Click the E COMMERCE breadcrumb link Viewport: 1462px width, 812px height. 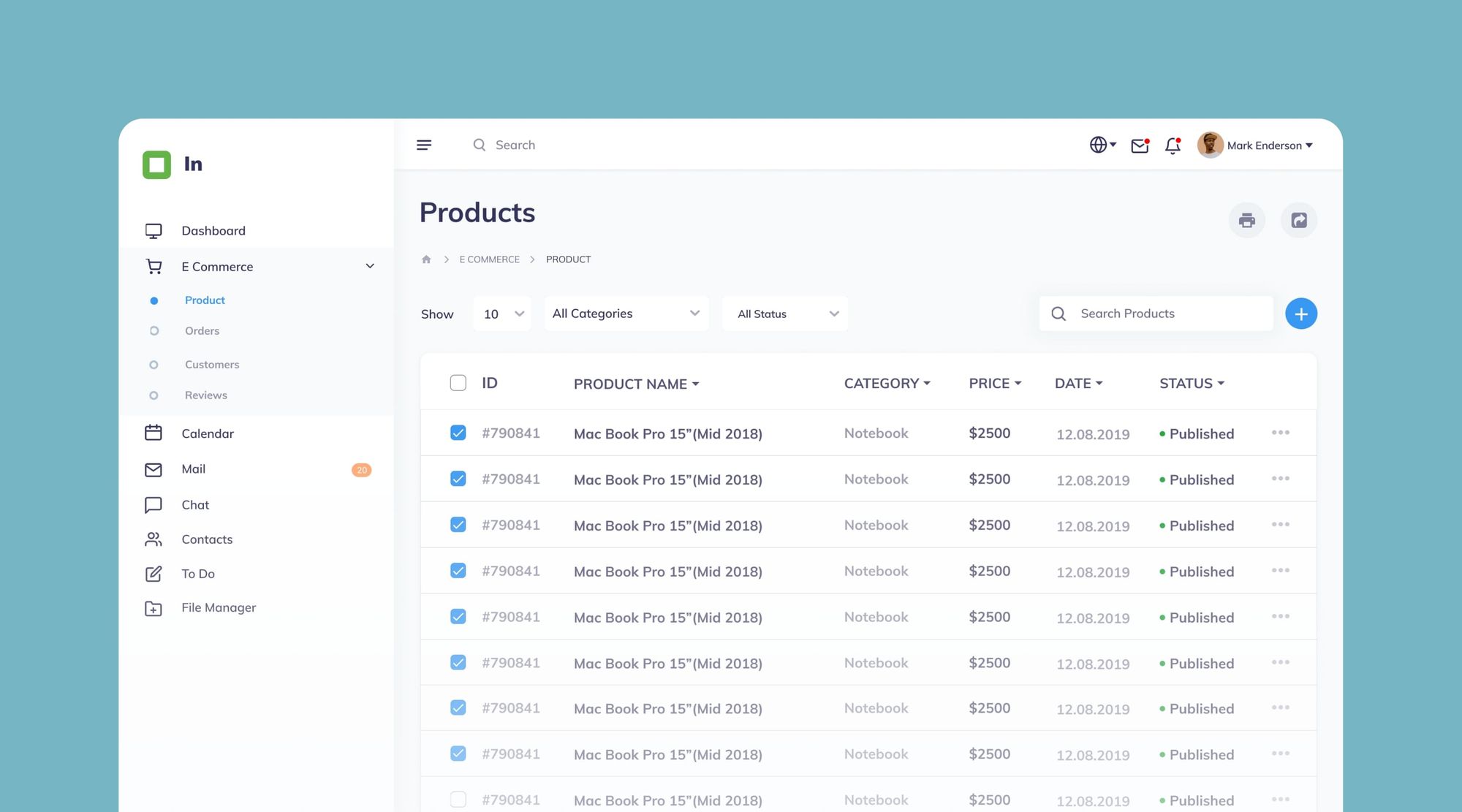(x=489, y=259)
